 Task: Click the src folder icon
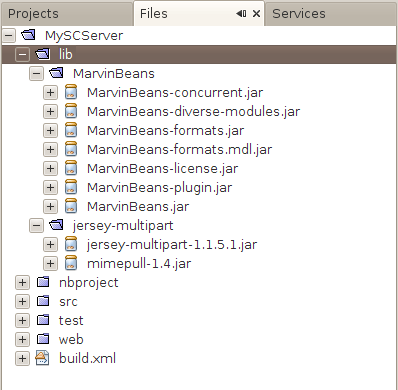click(43, 301)
